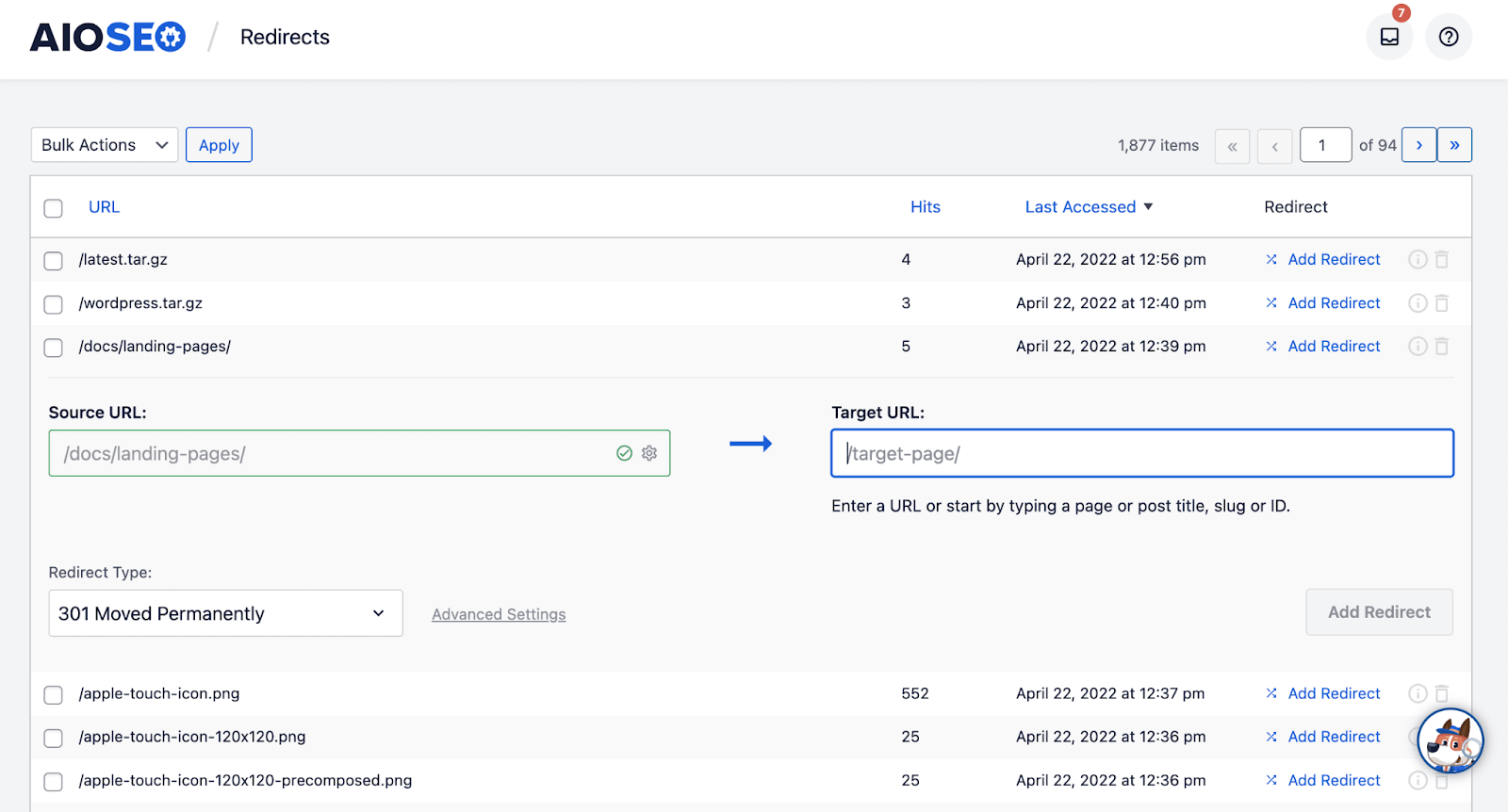
Task: Sort the table by URL column
Action: [104, 207]
